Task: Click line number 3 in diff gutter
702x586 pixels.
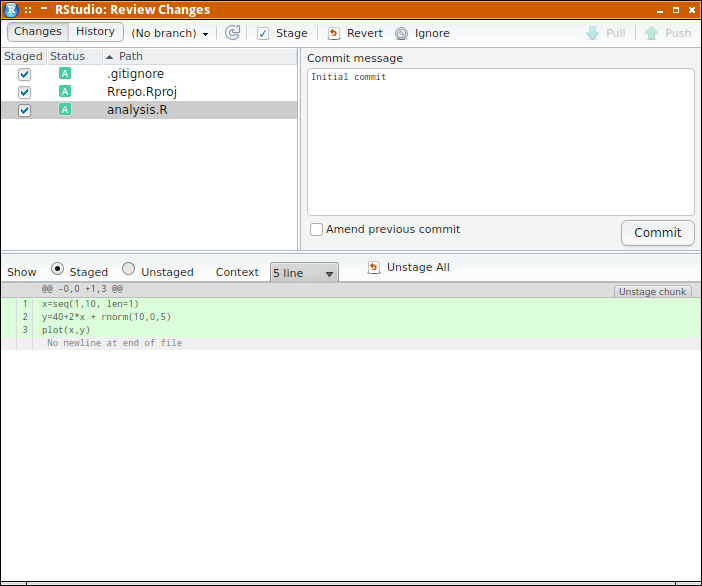Action: (x=25, y=330)
